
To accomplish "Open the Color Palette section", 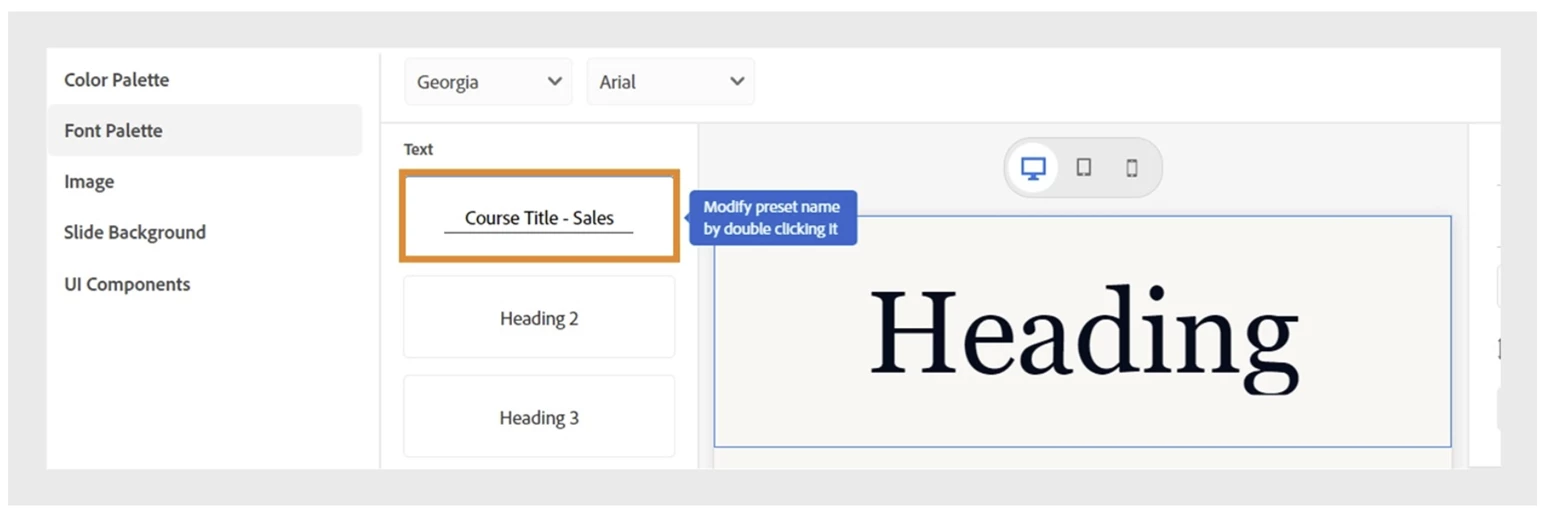I will [117, 80].
